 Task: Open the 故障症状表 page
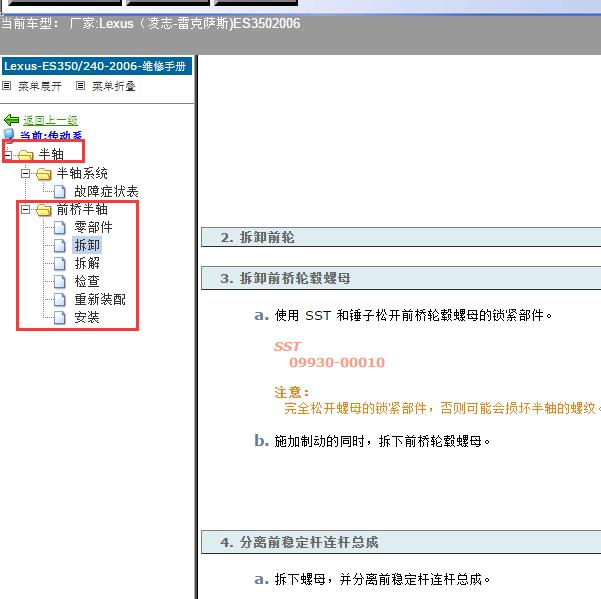click(106, 191)
